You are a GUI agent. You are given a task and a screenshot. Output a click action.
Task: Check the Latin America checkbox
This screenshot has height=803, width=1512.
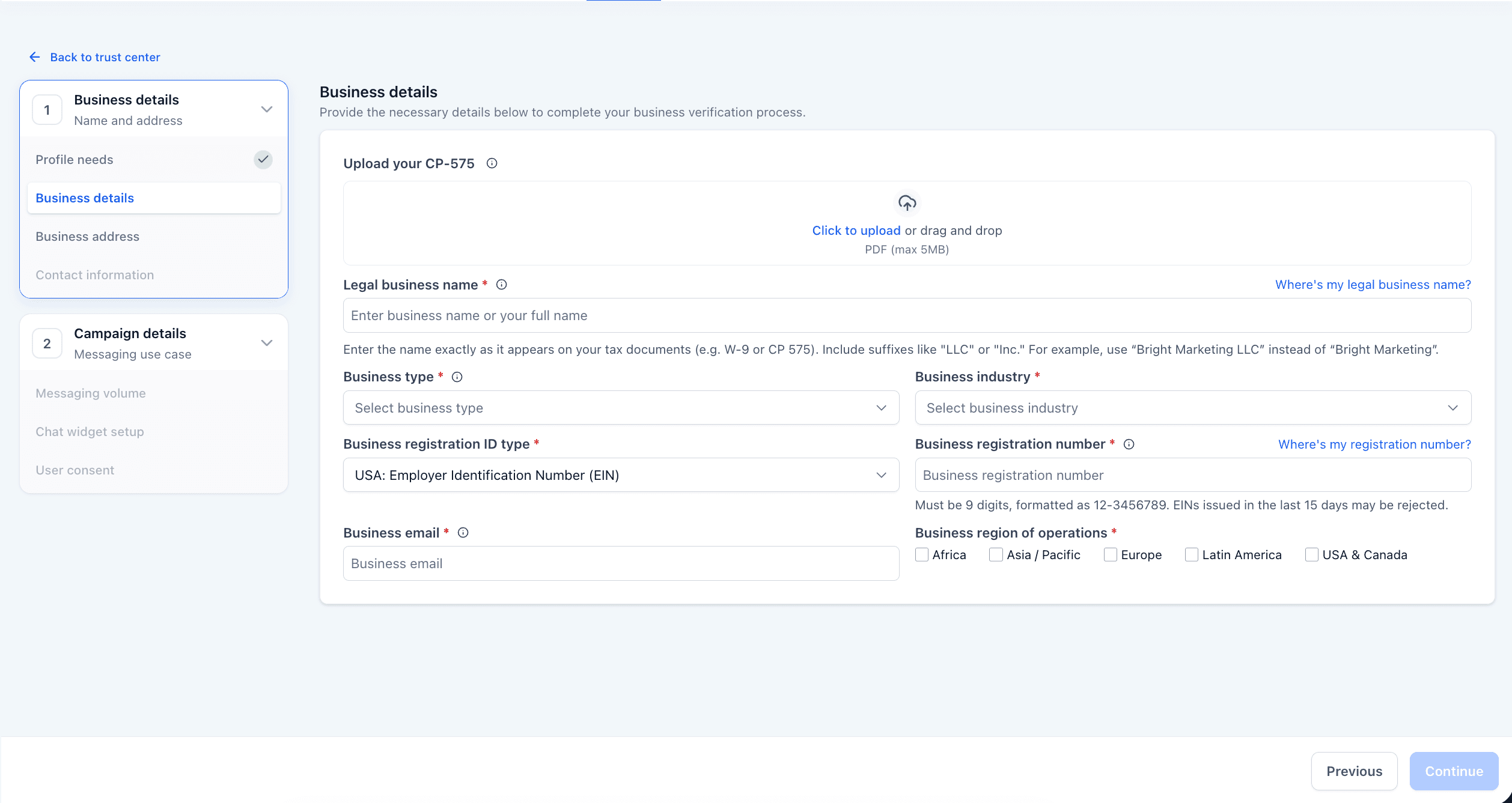click(x=1191, y=555)
